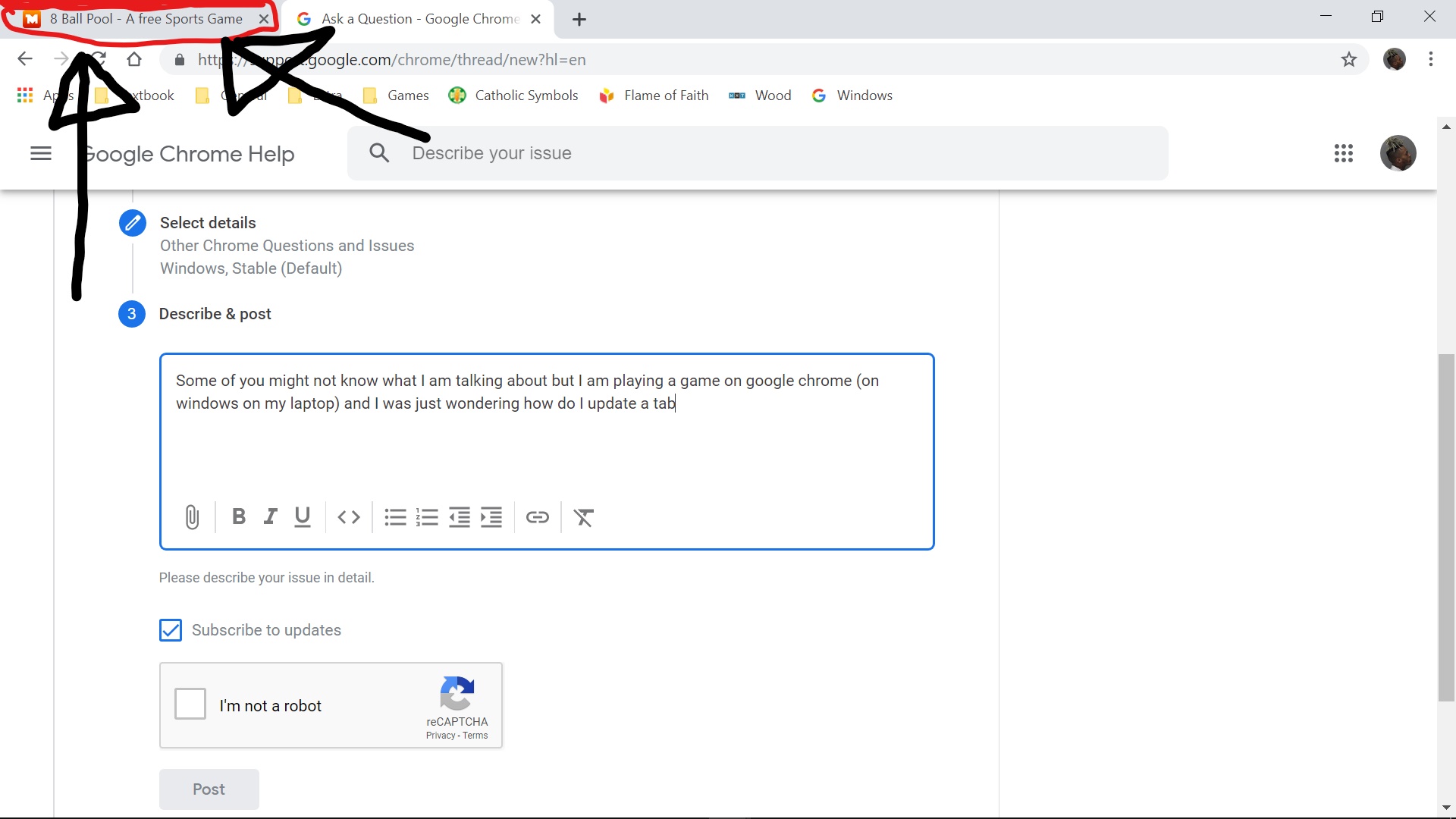Toggle the numbered list formatting

click(x=427, y=517)
